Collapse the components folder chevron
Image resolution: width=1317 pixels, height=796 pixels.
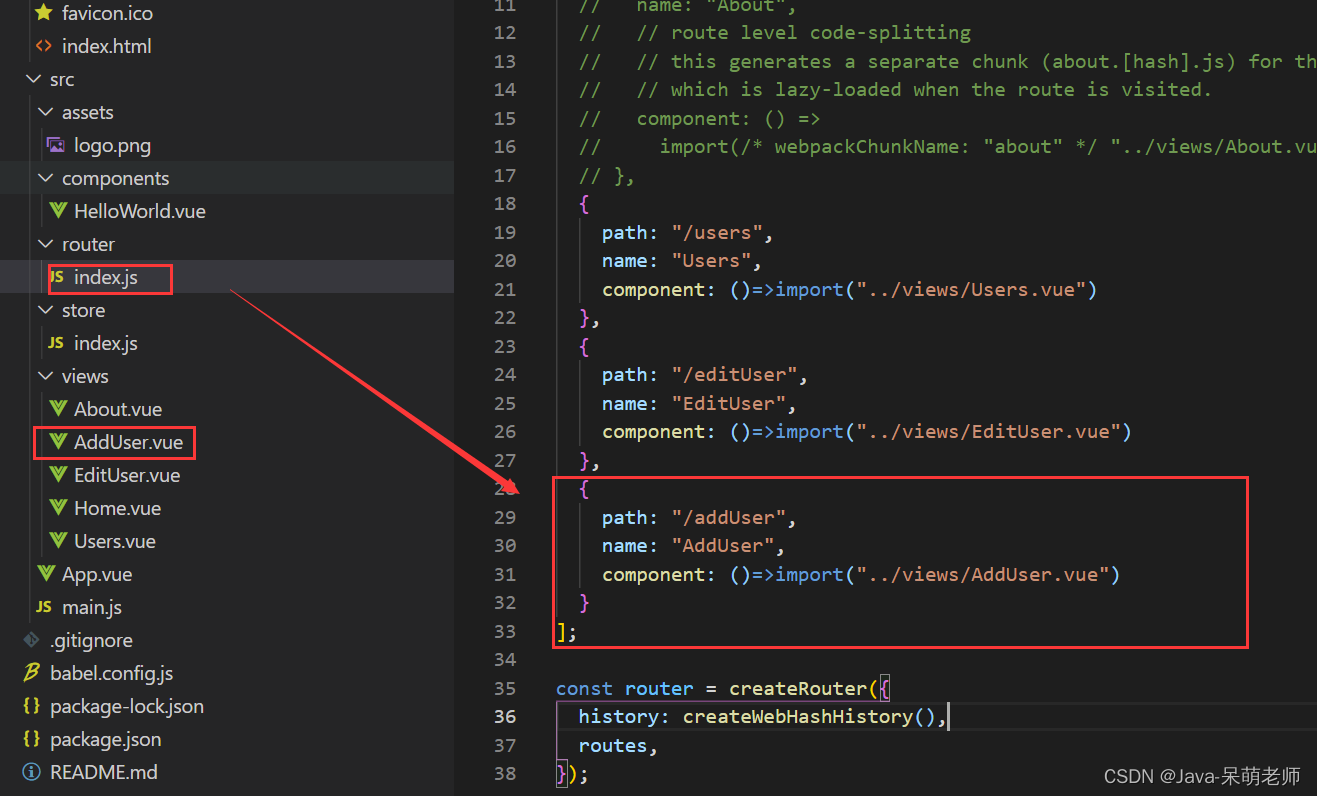(x=46, y=178)
